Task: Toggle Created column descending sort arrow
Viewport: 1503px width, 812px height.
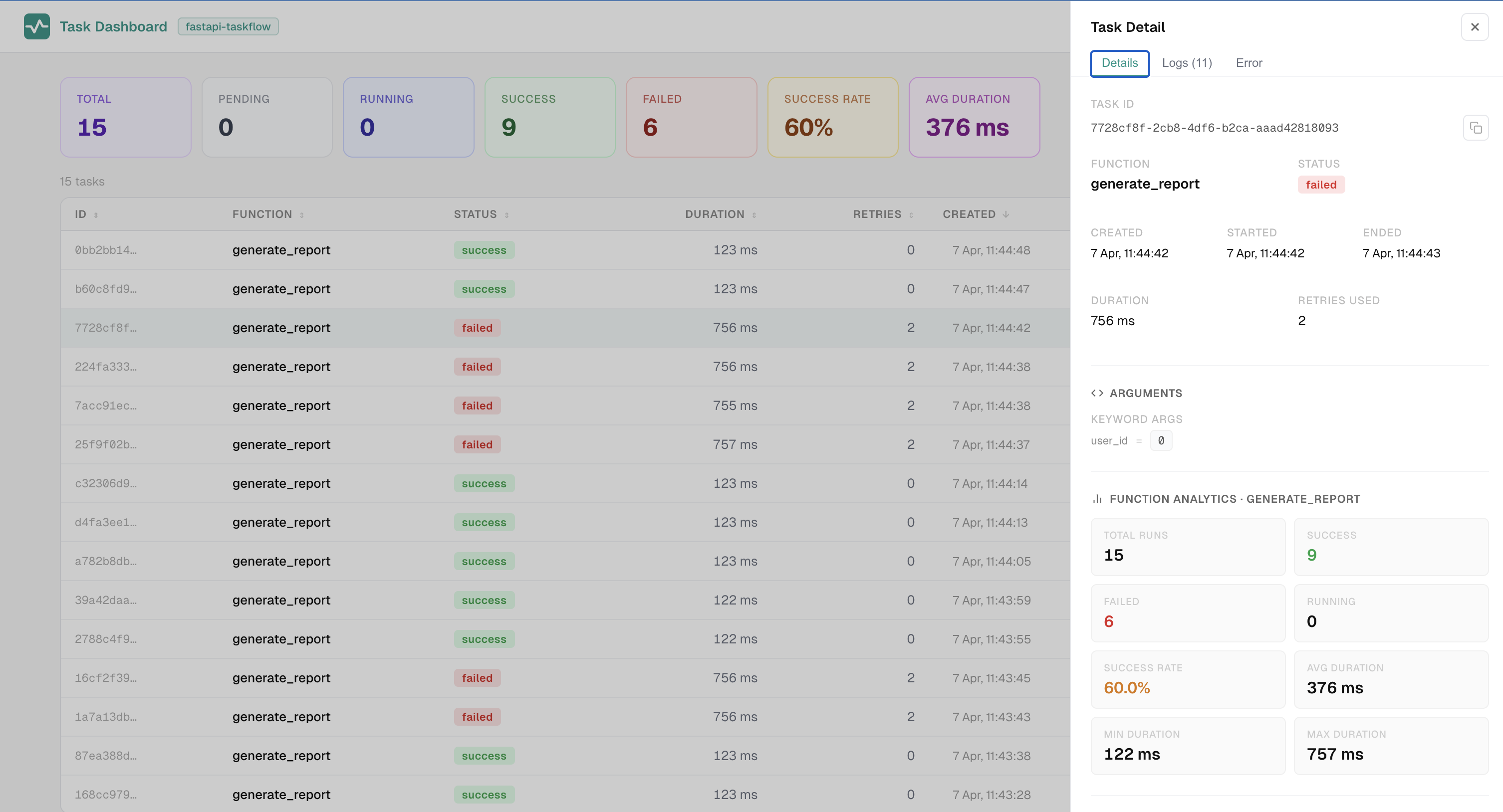Action: (x=1006, y=214)
